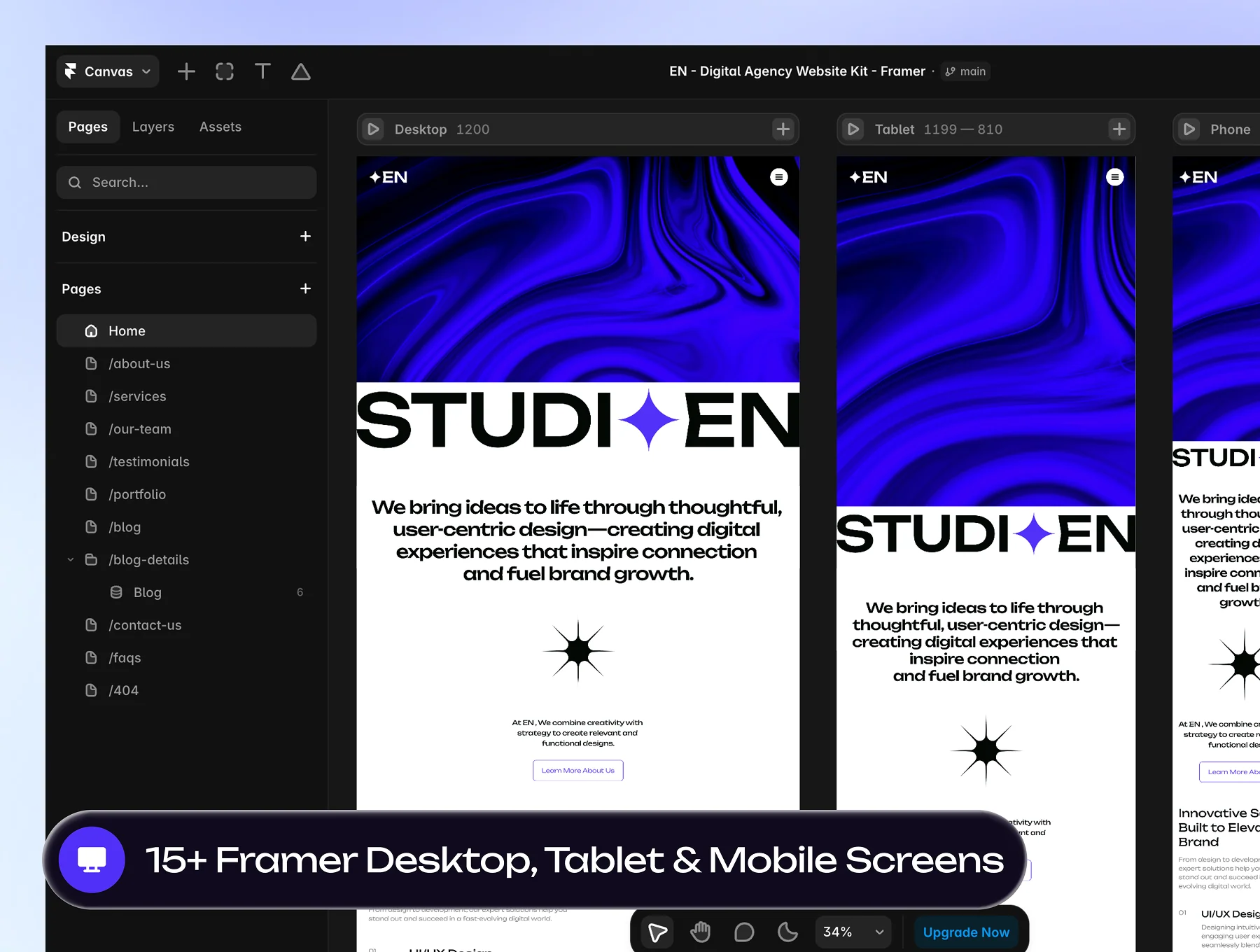Select the Text tool icon
1260x952 pixels.
click(262, 71)
